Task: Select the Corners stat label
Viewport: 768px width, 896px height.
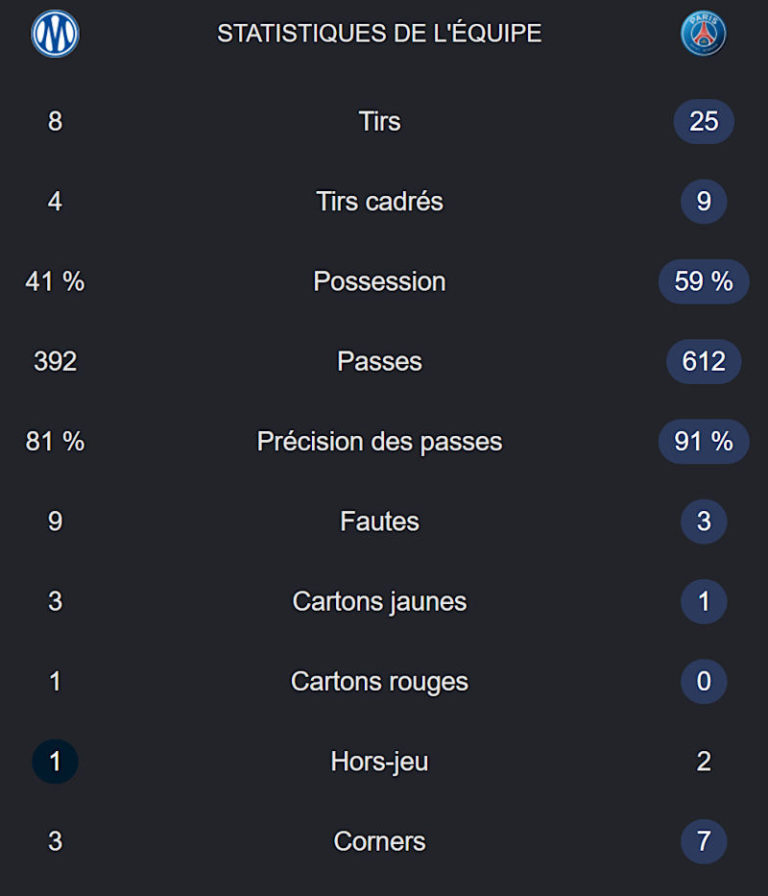Action: 379,841
